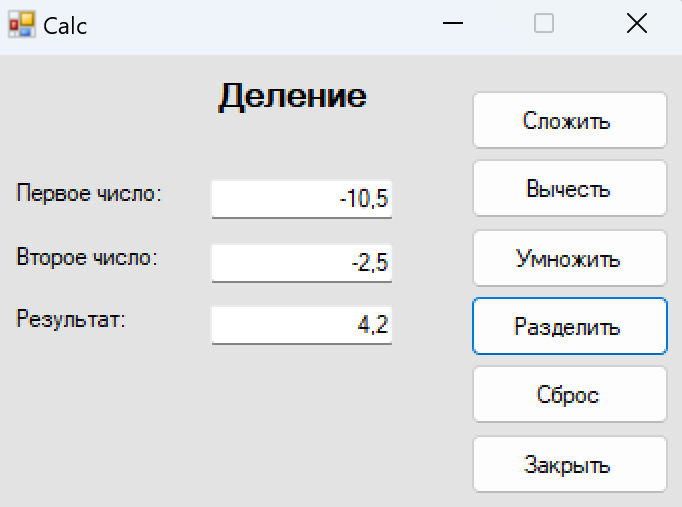Divide using the Разделить button
Viewport: 682px width, 507px height.
coord(570,326)
